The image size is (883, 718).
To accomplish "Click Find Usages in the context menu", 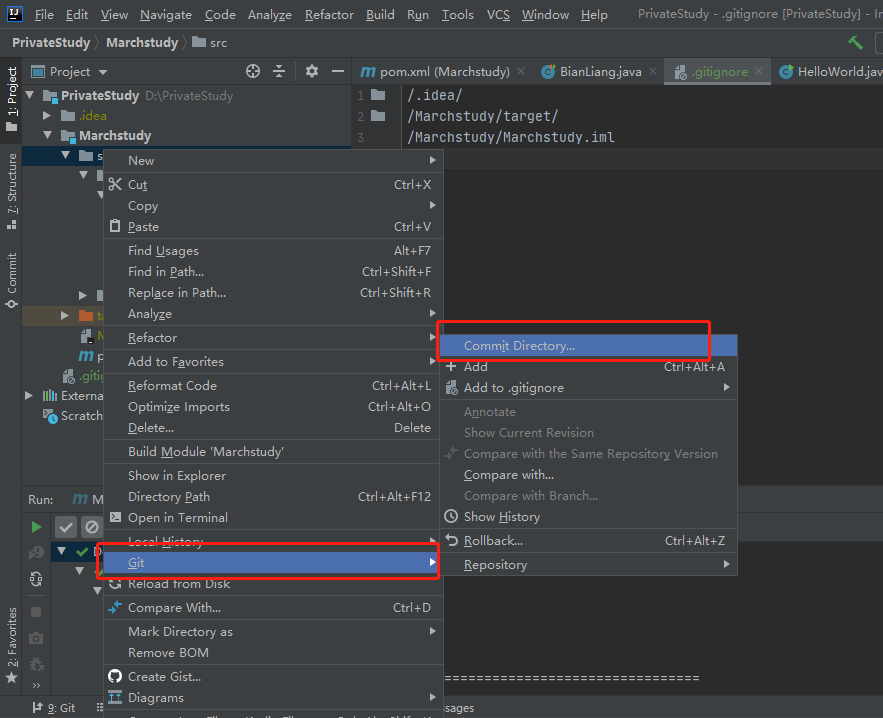I will 274,251.
